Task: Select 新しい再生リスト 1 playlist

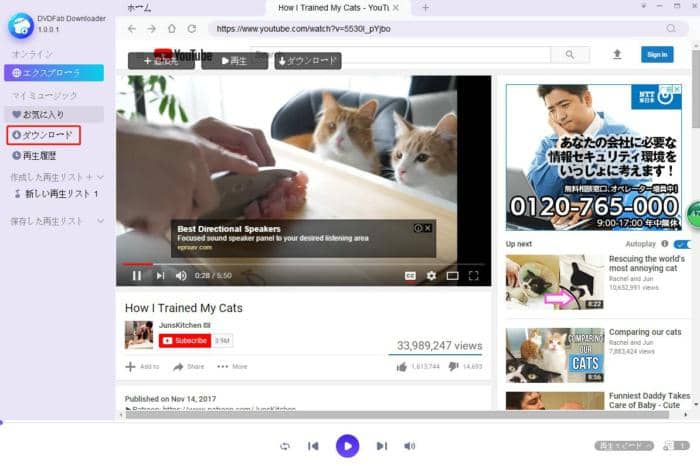Action: click(57, 194)
